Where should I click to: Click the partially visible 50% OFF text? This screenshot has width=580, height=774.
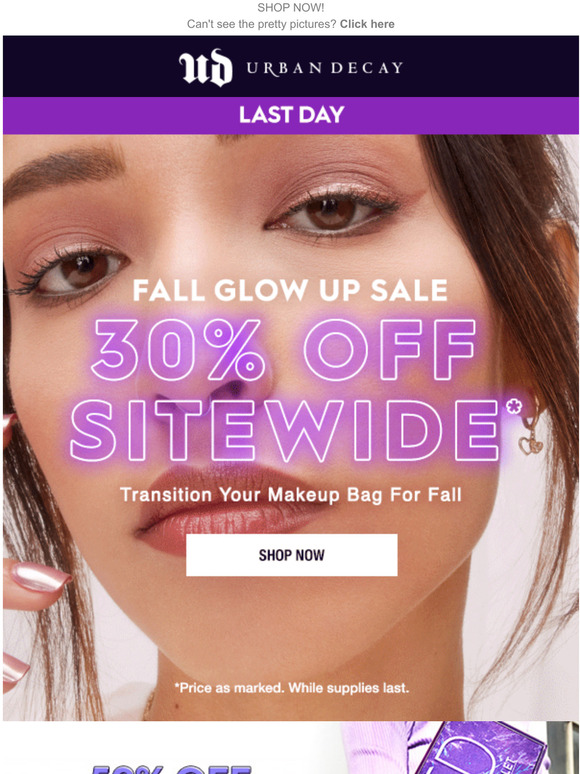click(170, 768)
